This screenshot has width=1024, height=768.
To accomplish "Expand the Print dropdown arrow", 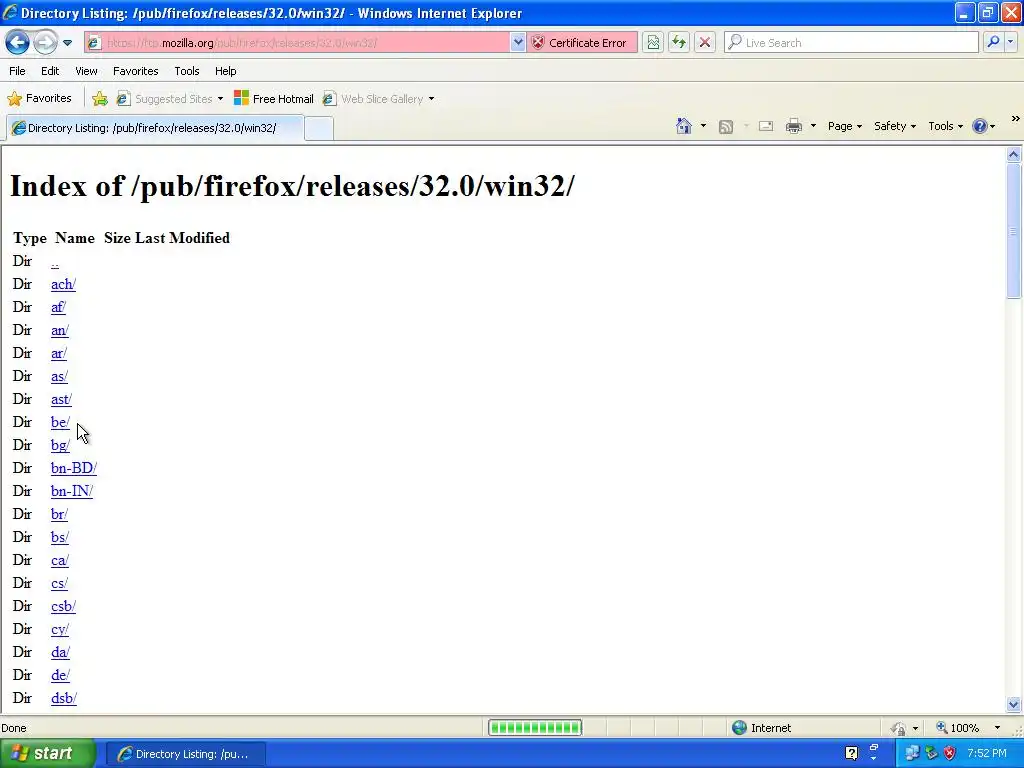I will coord(813,126).
